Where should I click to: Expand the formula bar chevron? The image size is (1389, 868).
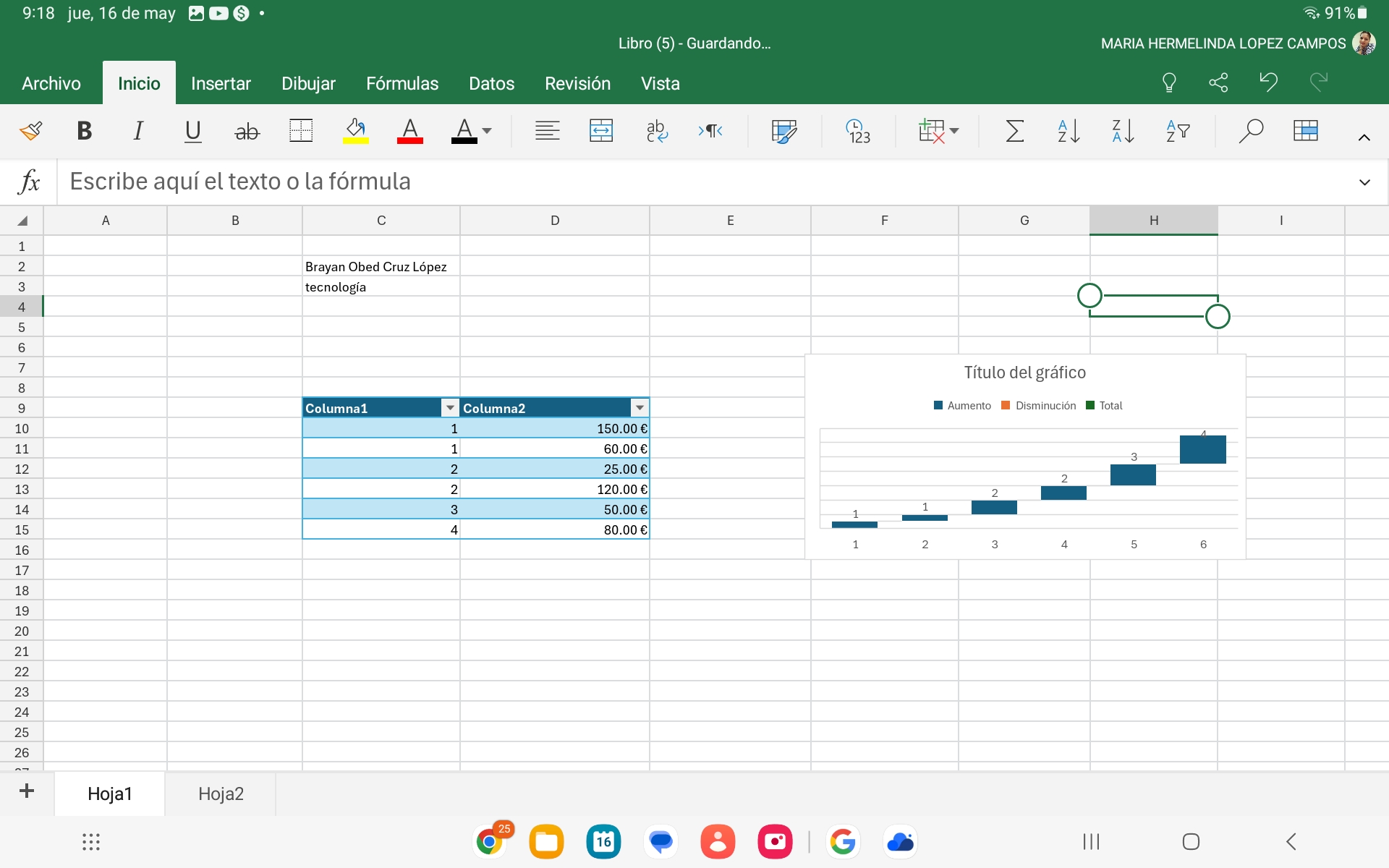pyautogui.click(x=1364, y=182)
